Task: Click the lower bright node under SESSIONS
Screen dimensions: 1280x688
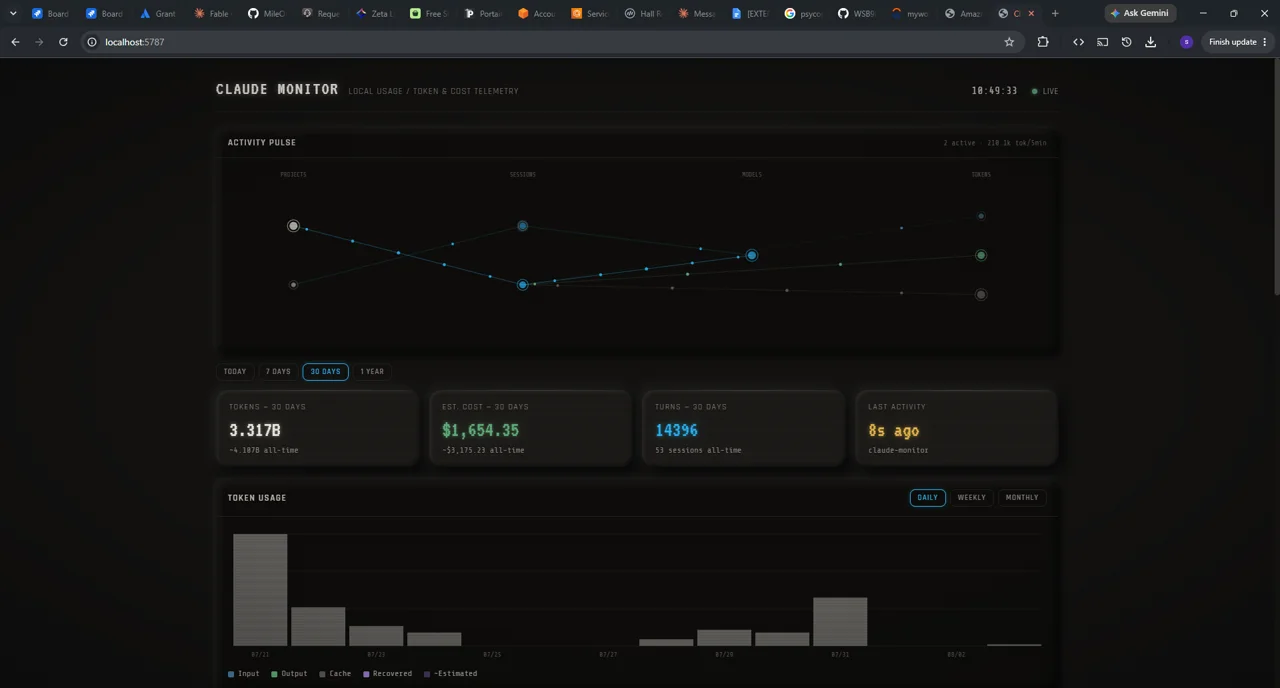Action: pyautogui.click(x=522, y=285)
